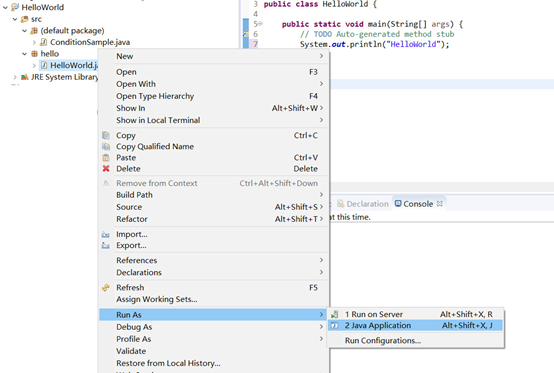Select HelloWorld.java file in tree

(74, 66)
